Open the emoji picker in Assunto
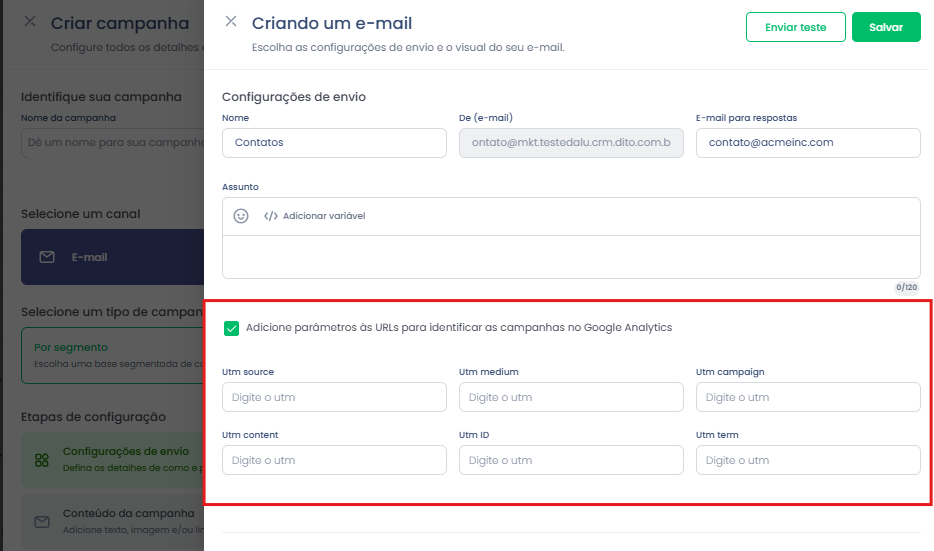 241,216
